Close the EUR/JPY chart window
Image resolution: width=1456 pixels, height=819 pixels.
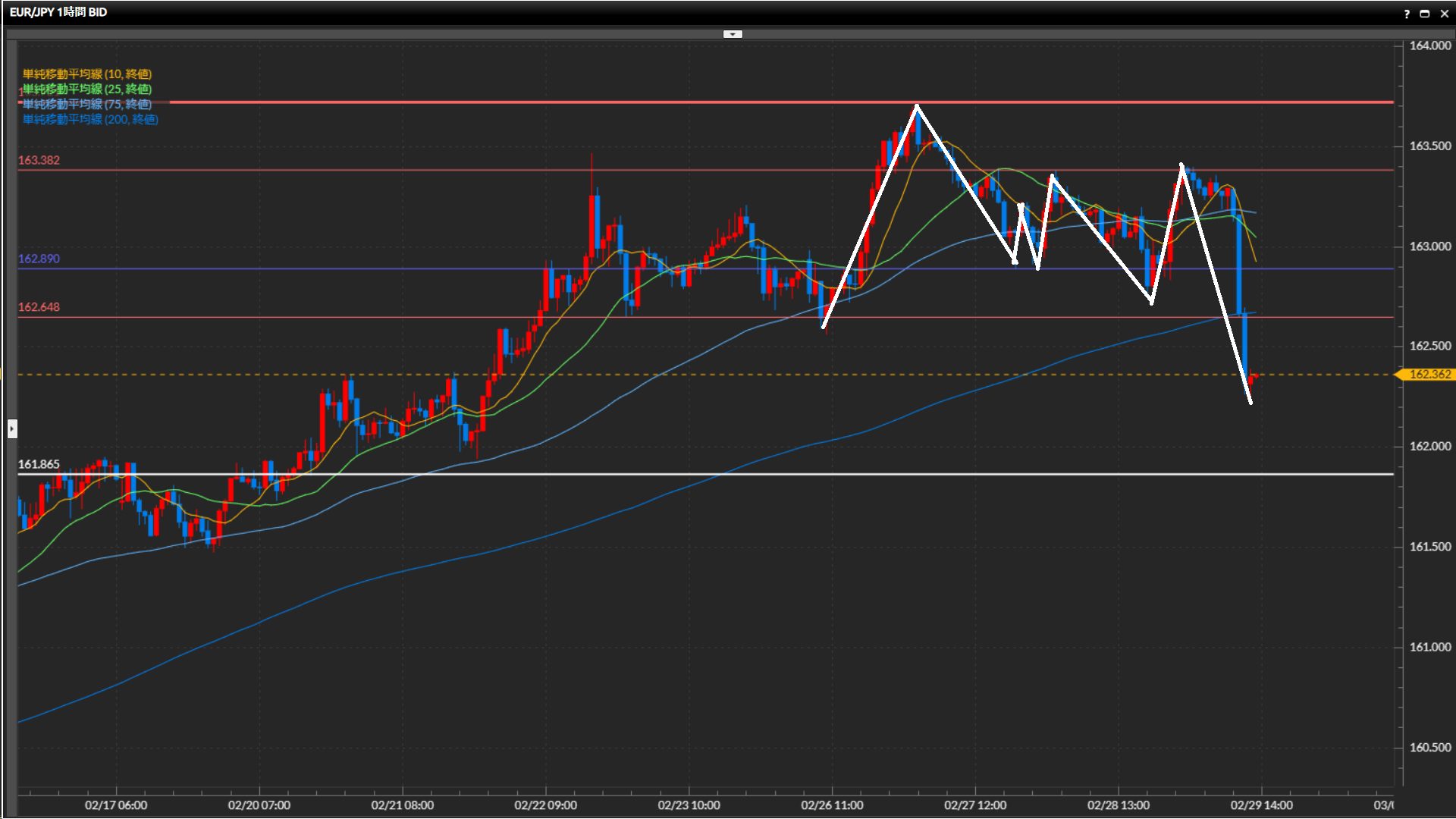point(1444,14)
